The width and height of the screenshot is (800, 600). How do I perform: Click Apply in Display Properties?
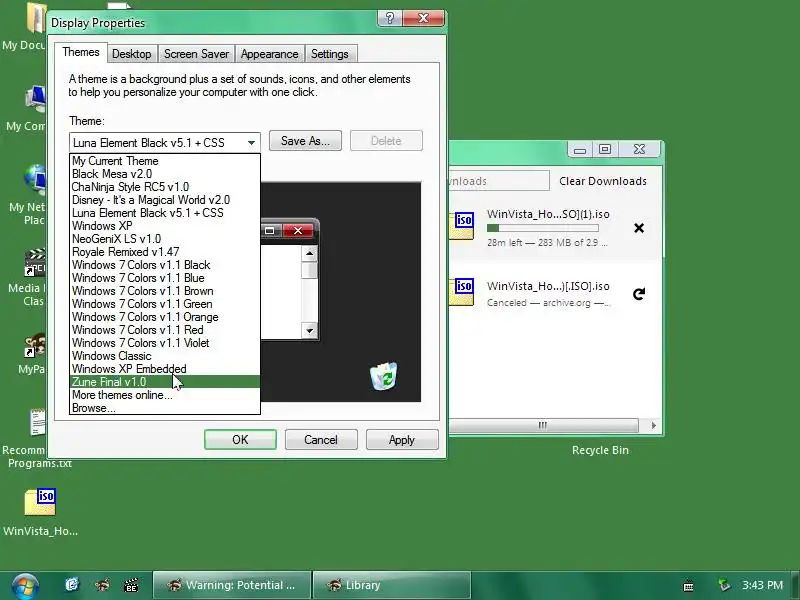coord(402,440)
